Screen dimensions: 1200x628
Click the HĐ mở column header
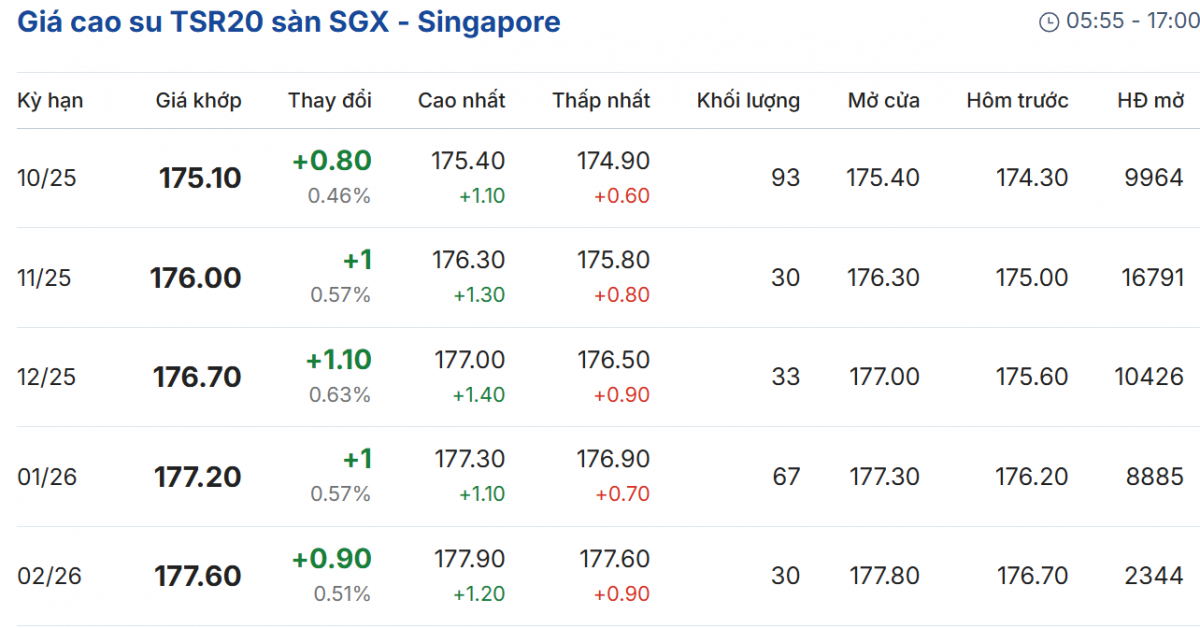[1150, 100]
